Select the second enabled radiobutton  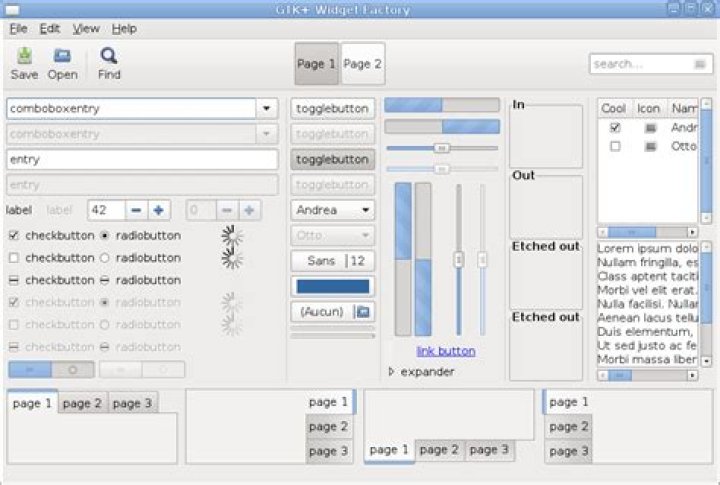coord(105,258)
